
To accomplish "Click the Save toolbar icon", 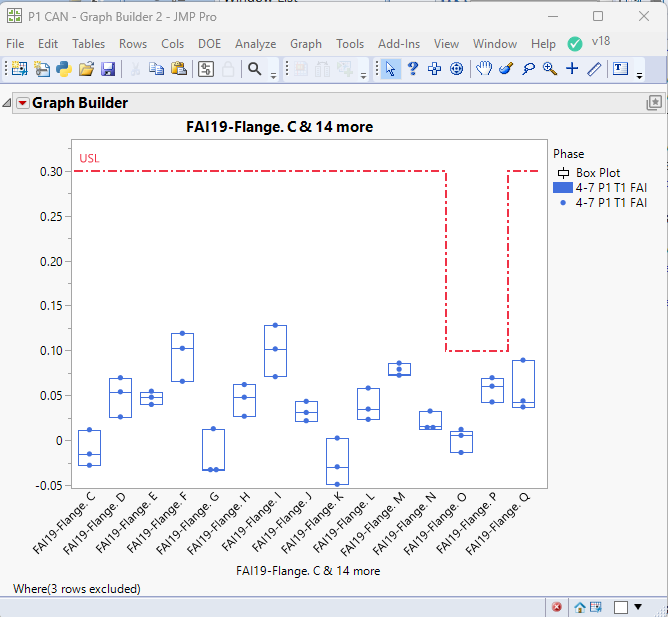I will pos(108,69).
